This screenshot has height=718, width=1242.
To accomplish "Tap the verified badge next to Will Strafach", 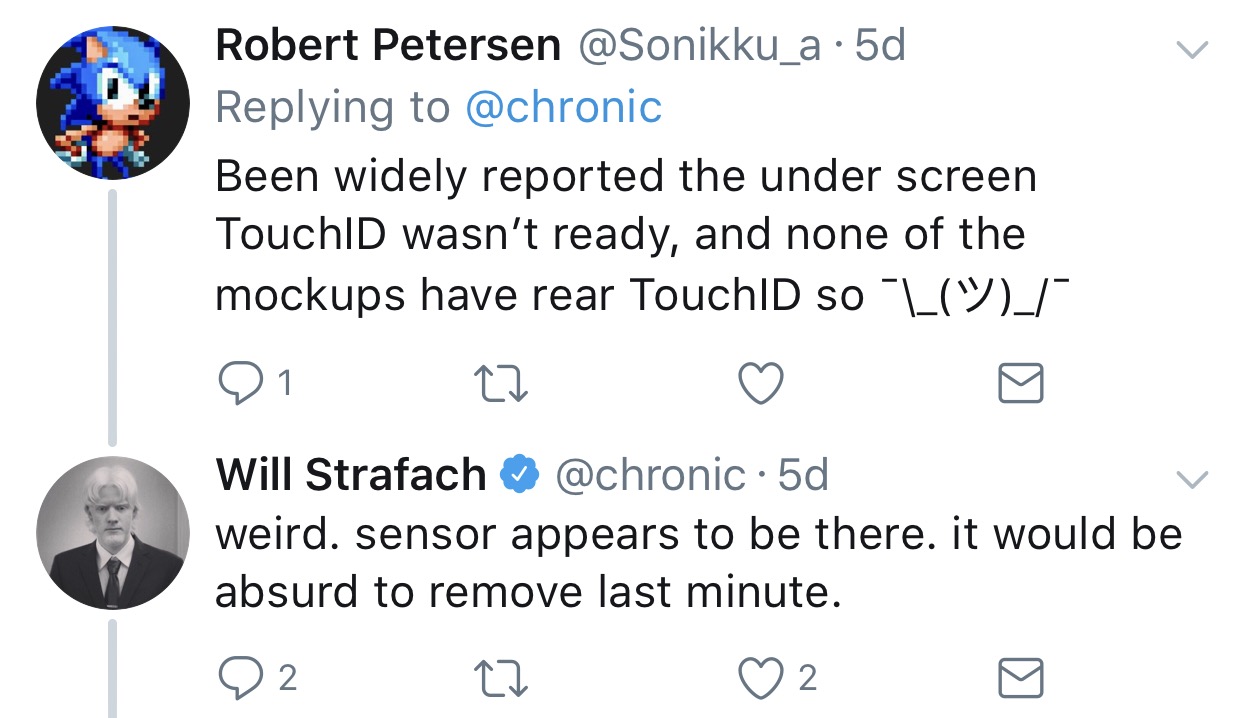I will coord(520,475).
